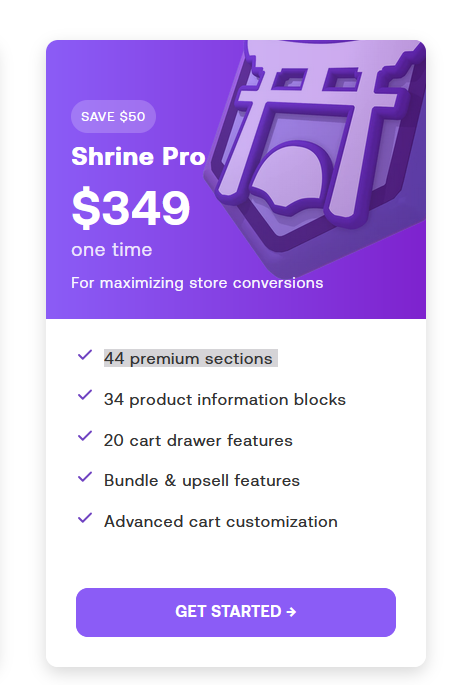Click the one time label
The width and height of the screenshot is (466, 685).
[x=112, y=250]
